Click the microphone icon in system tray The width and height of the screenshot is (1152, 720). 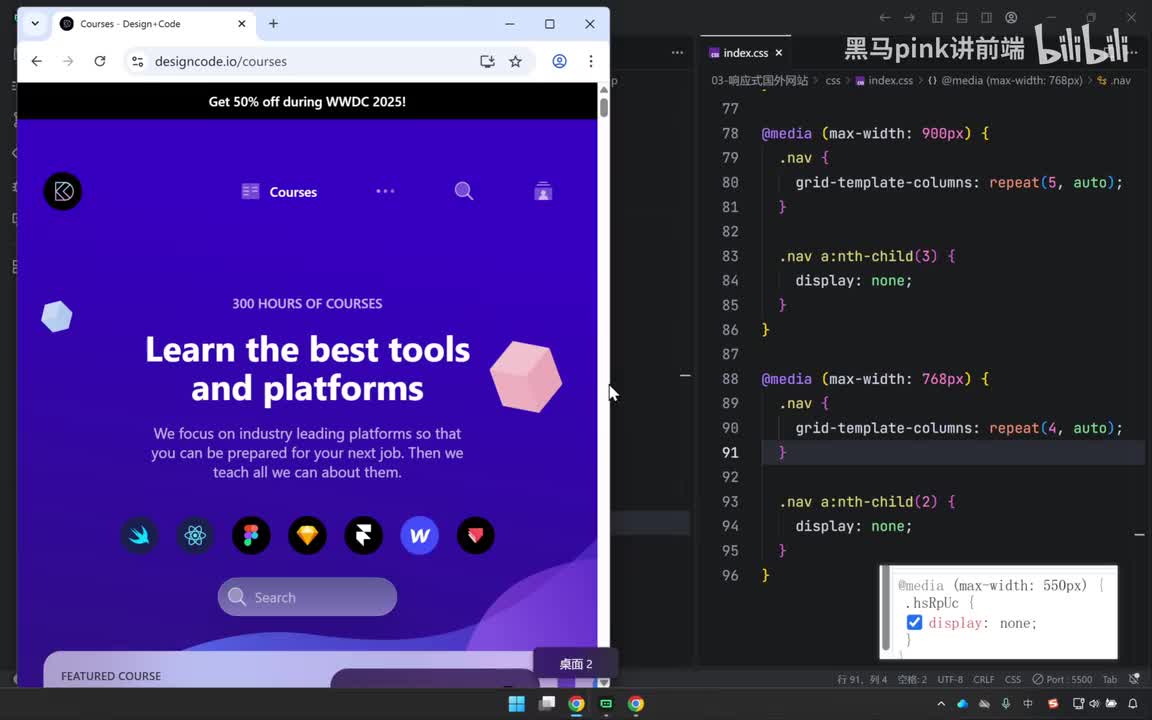click(x=1006, y=704)
